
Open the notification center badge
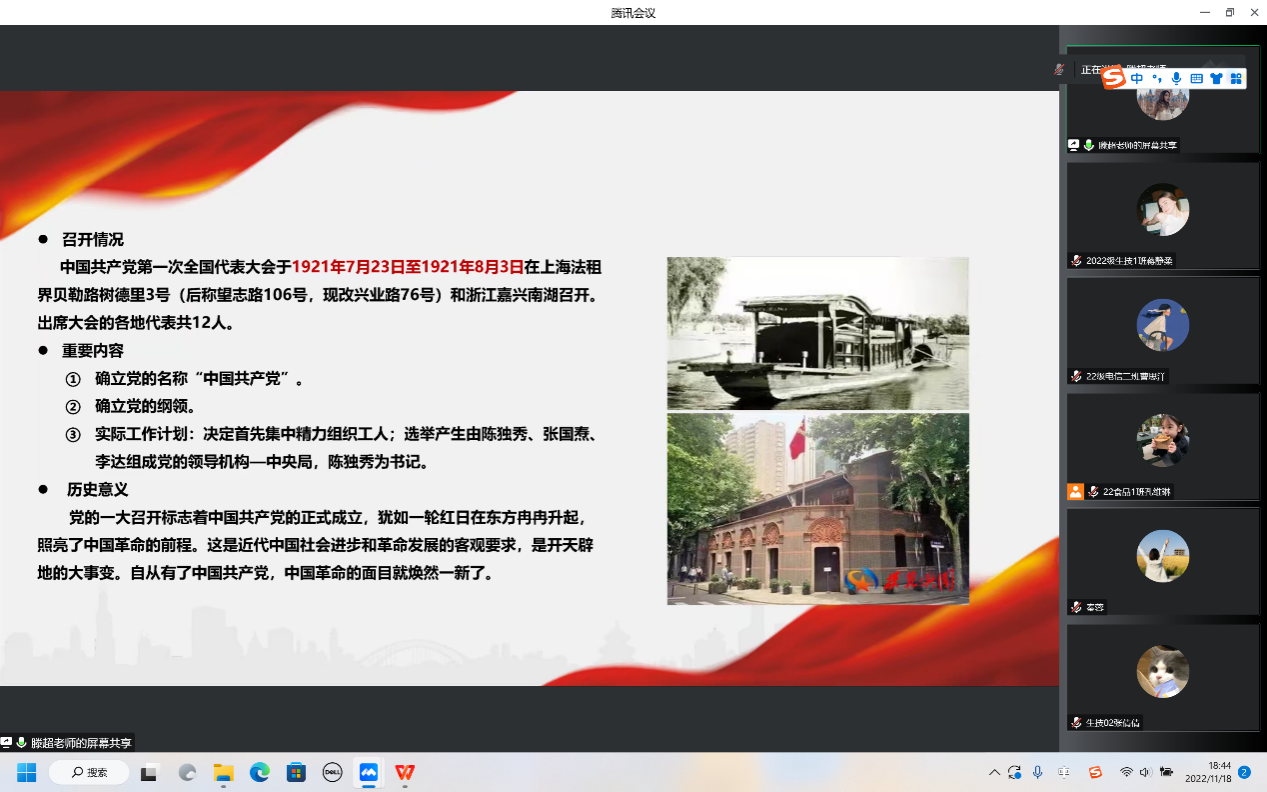pyautogui.click(x=1244, y=772)
